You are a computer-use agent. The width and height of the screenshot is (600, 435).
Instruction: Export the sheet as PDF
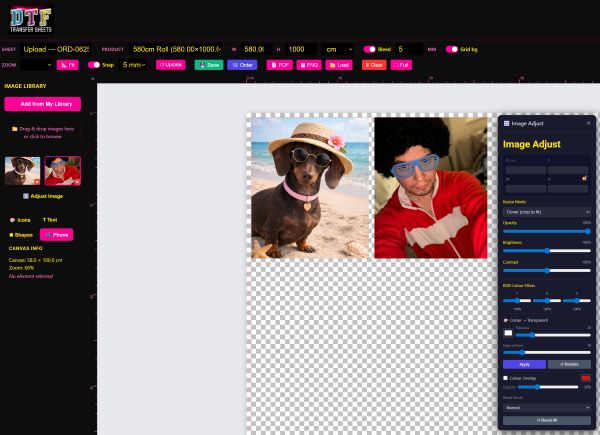(280, 64)
